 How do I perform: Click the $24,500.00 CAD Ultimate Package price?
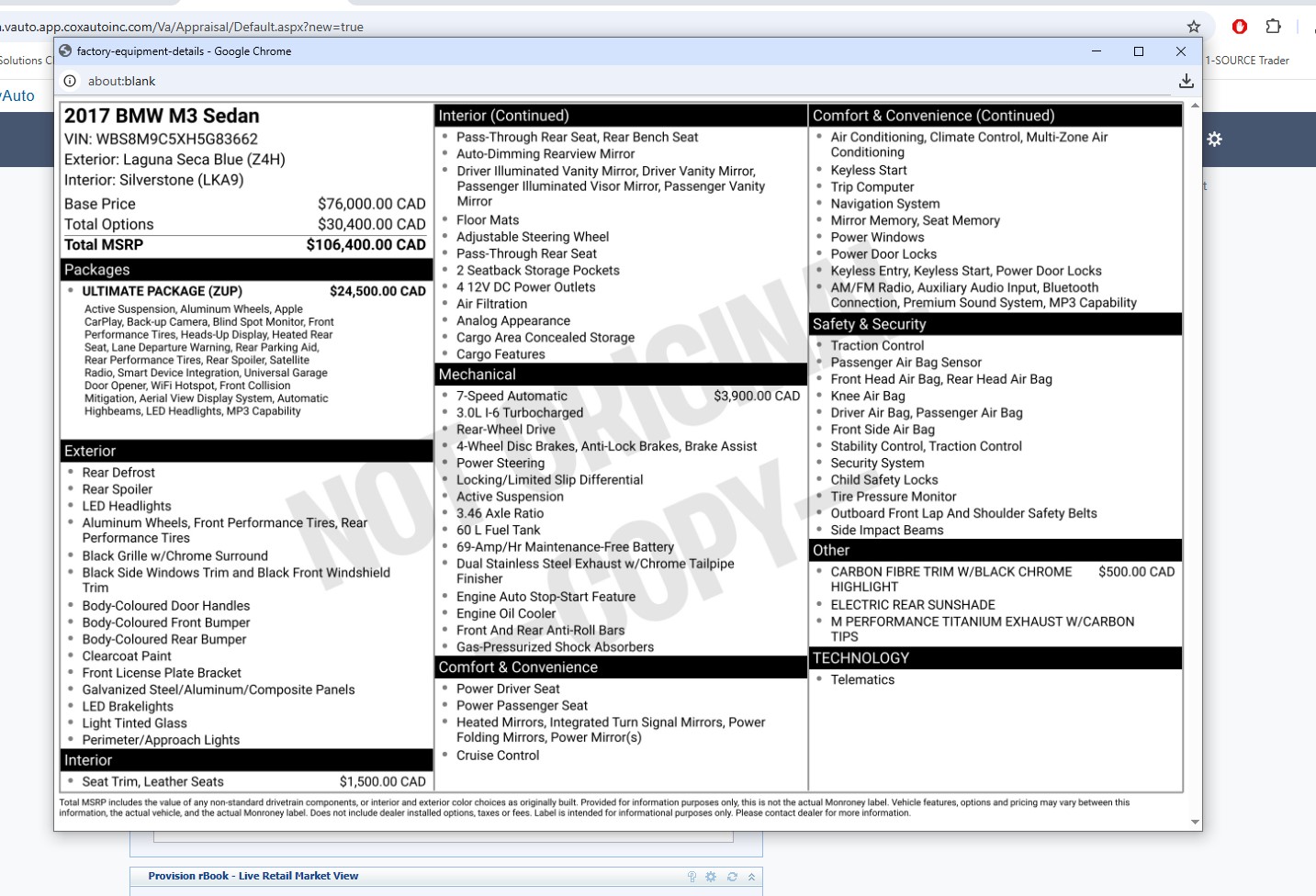(x=377, y=291)
